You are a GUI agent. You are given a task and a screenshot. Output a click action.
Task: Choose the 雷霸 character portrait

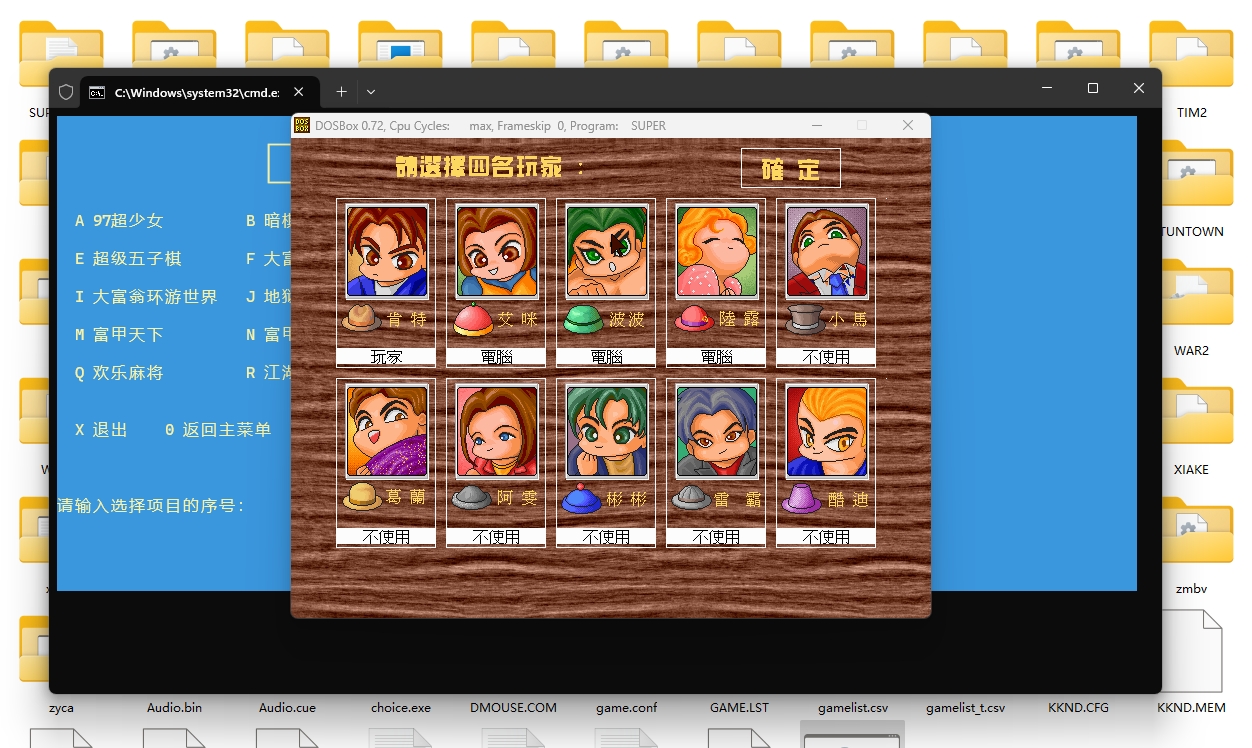(x=716, y=431)
